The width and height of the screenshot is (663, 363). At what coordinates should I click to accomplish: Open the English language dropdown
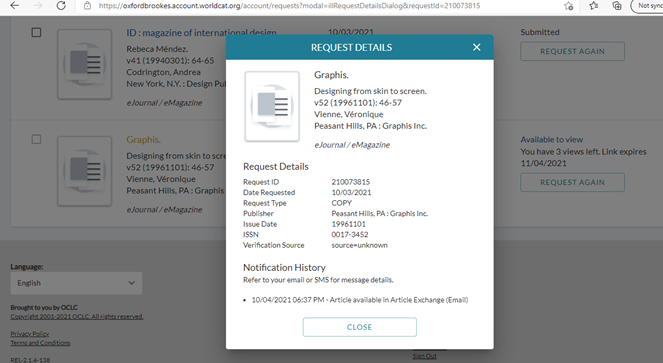76,283
